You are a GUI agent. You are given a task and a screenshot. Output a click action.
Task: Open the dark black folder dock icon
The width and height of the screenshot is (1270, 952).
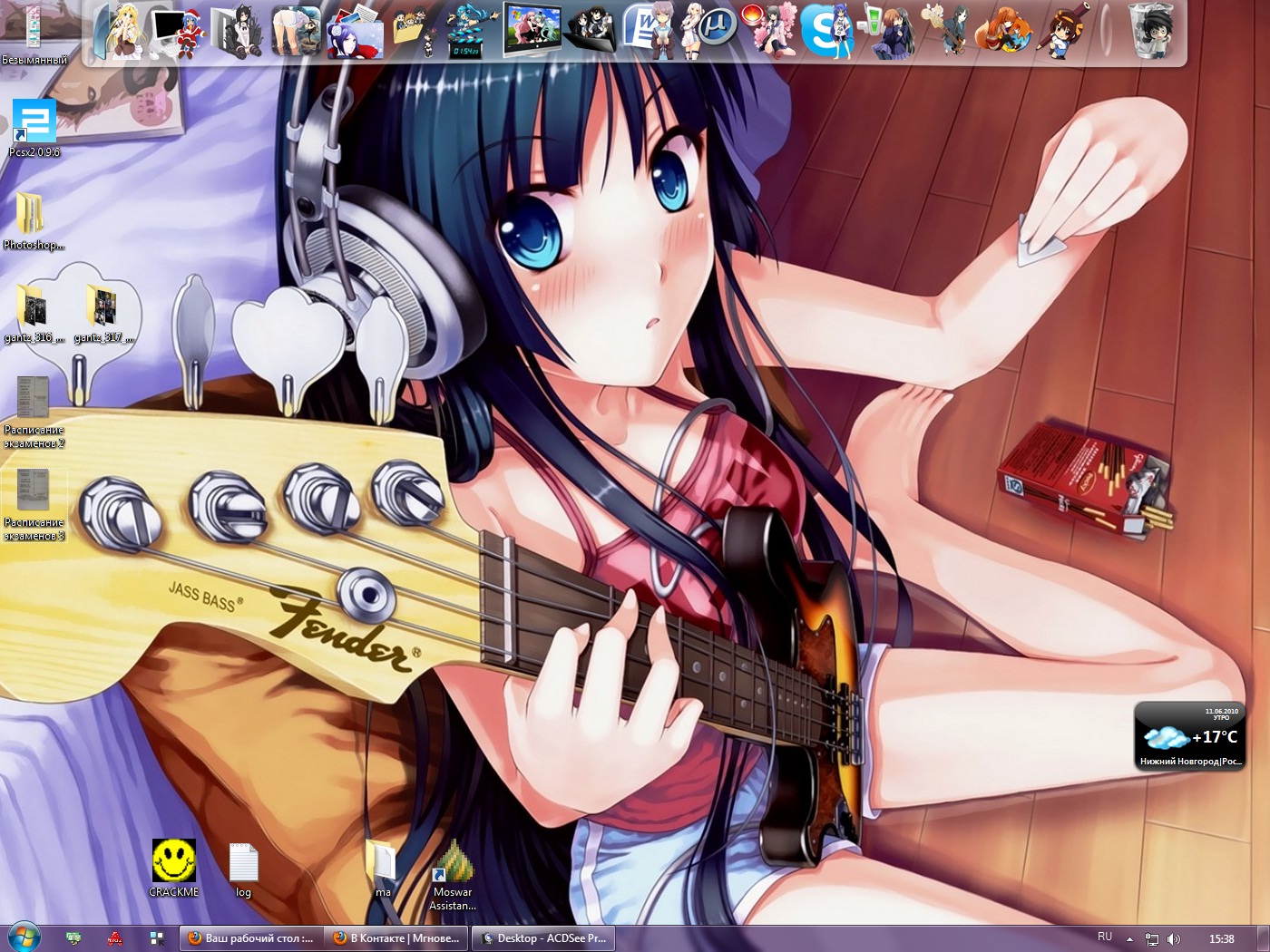coord(591,31)
